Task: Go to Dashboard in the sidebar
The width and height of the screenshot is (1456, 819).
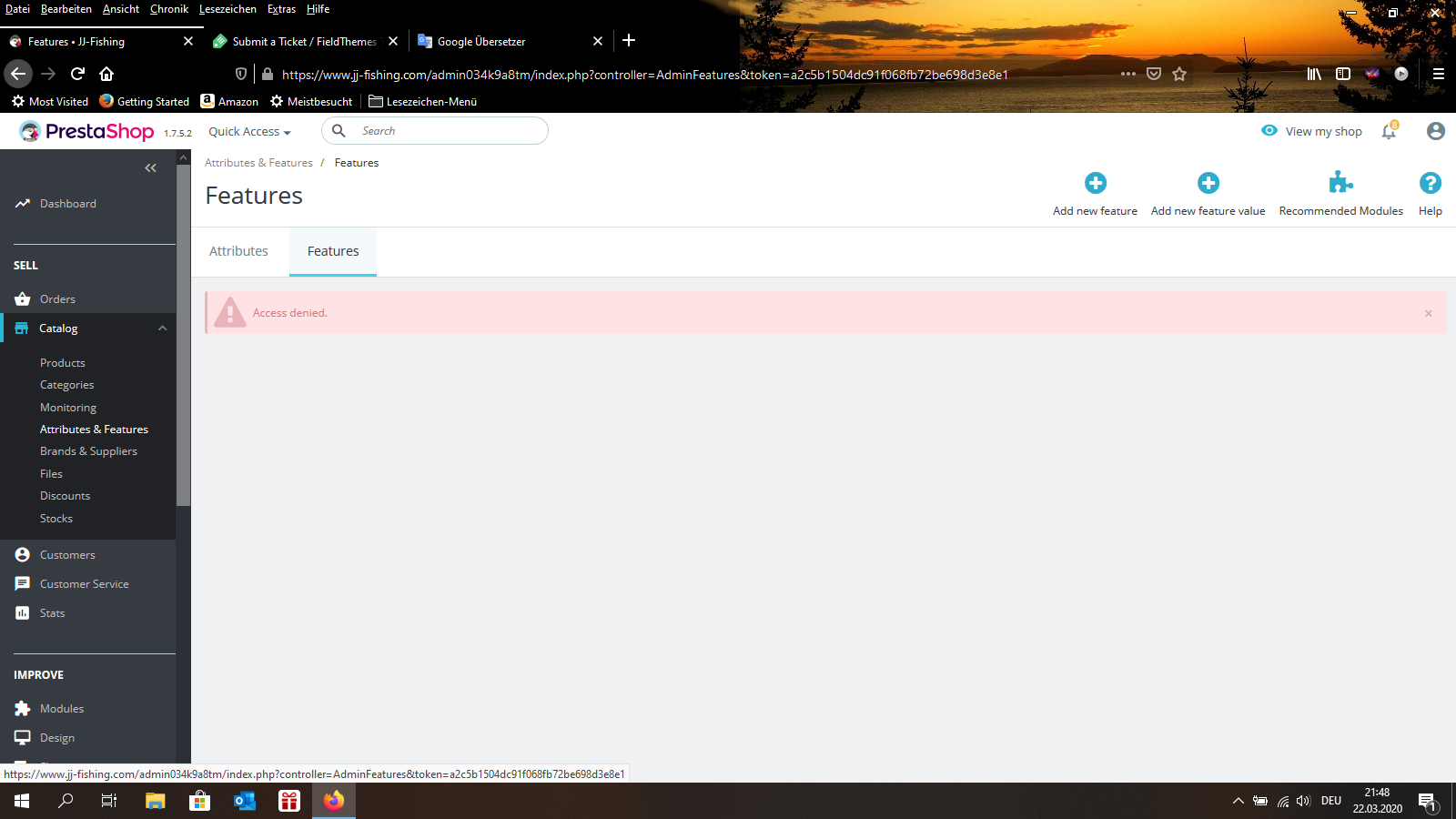Action: click(68, 204)
